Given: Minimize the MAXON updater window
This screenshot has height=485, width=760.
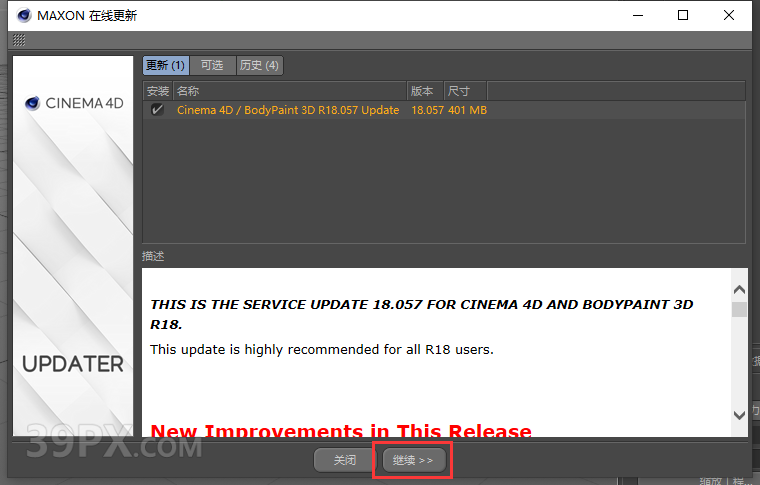Looking at the screenshot, I should point(636,15).
